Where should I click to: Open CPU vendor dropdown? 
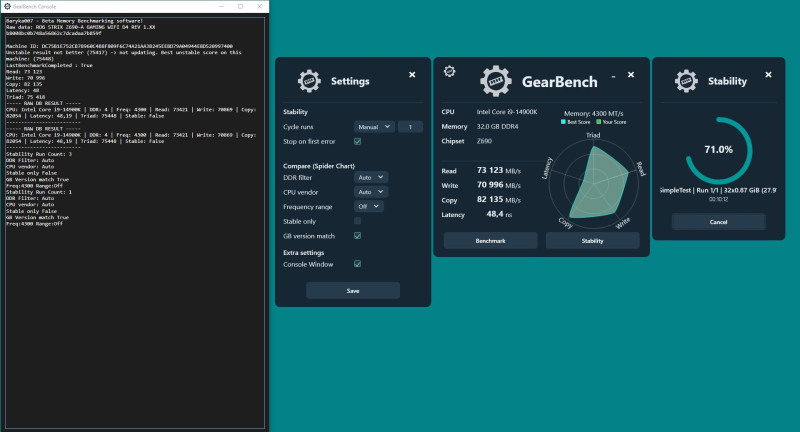tap(370, 192)
